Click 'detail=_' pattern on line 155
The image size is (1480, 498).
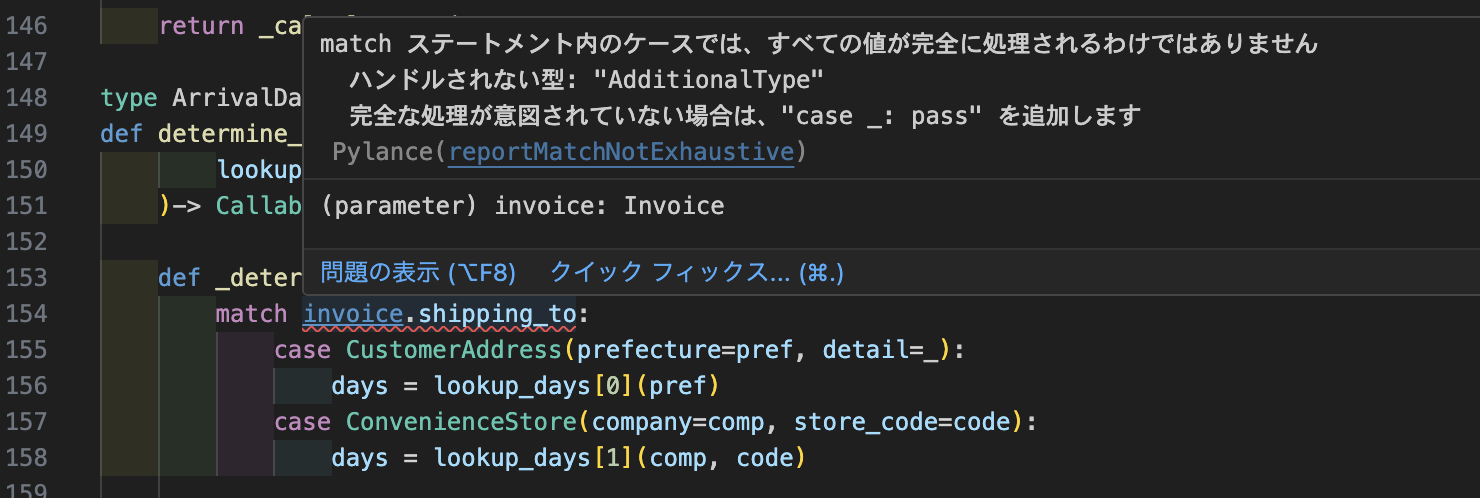tap(881, 350)
